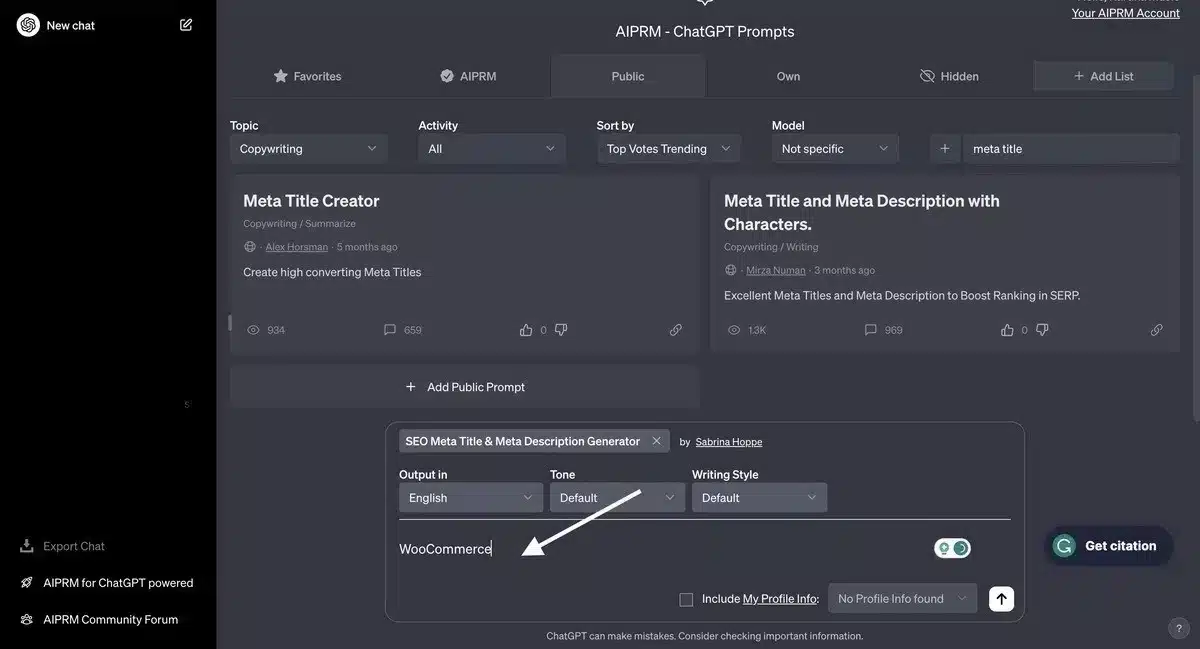
Task: Remove the selected SEO Meta Title prompt
Action: 656,441
